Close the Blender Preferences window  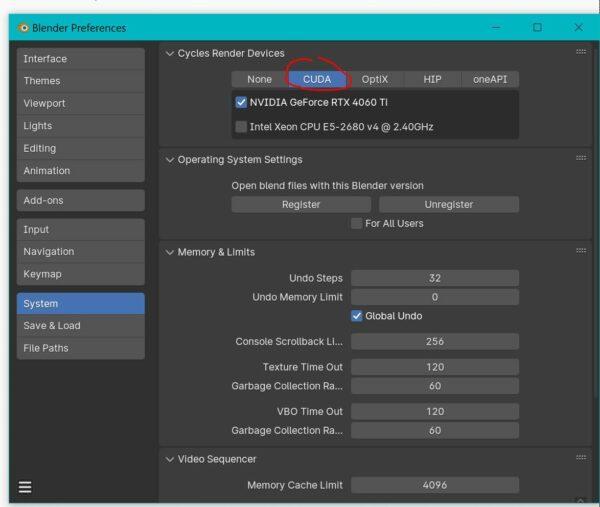578,28
